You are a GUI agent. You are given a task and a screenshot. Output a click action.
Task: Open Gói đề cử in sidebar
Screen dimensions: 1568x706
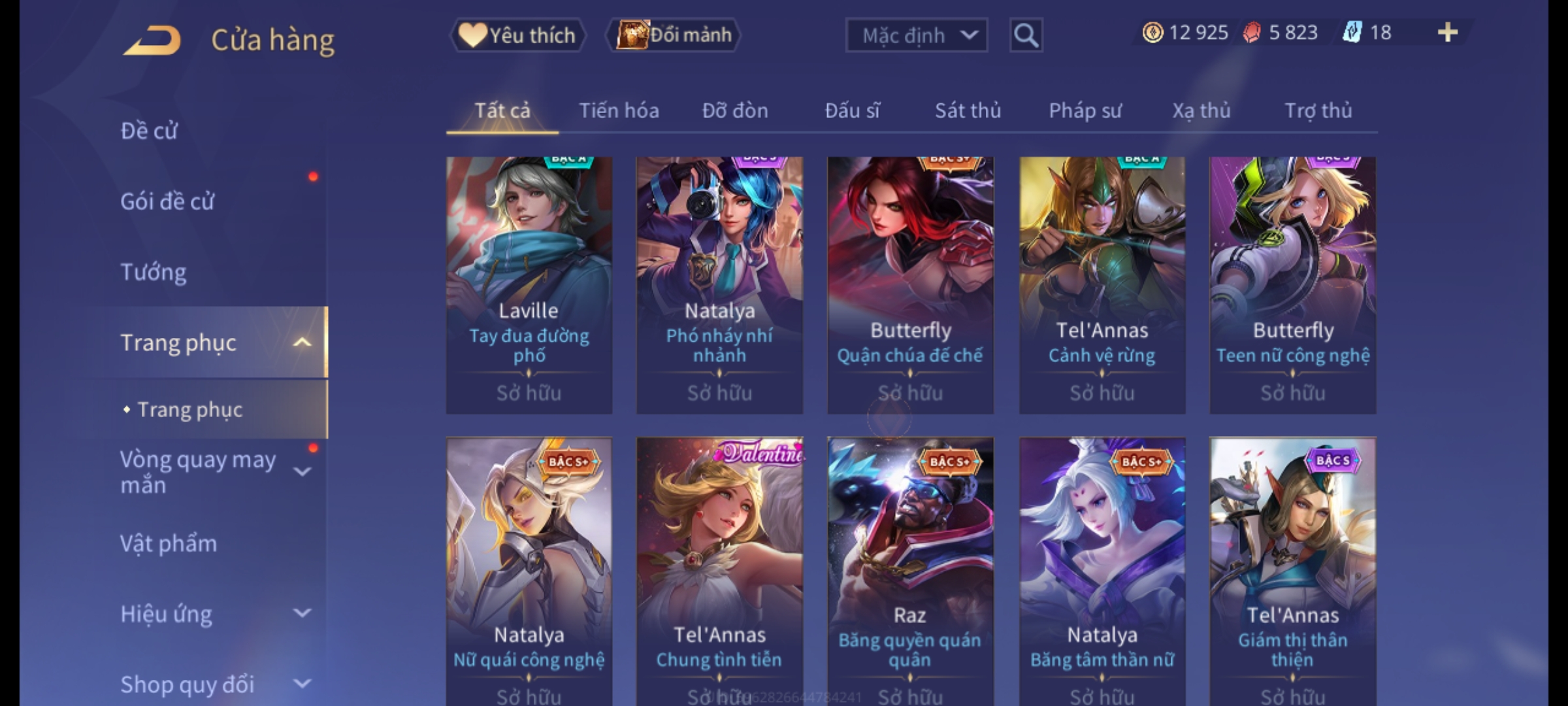(167, 201)
